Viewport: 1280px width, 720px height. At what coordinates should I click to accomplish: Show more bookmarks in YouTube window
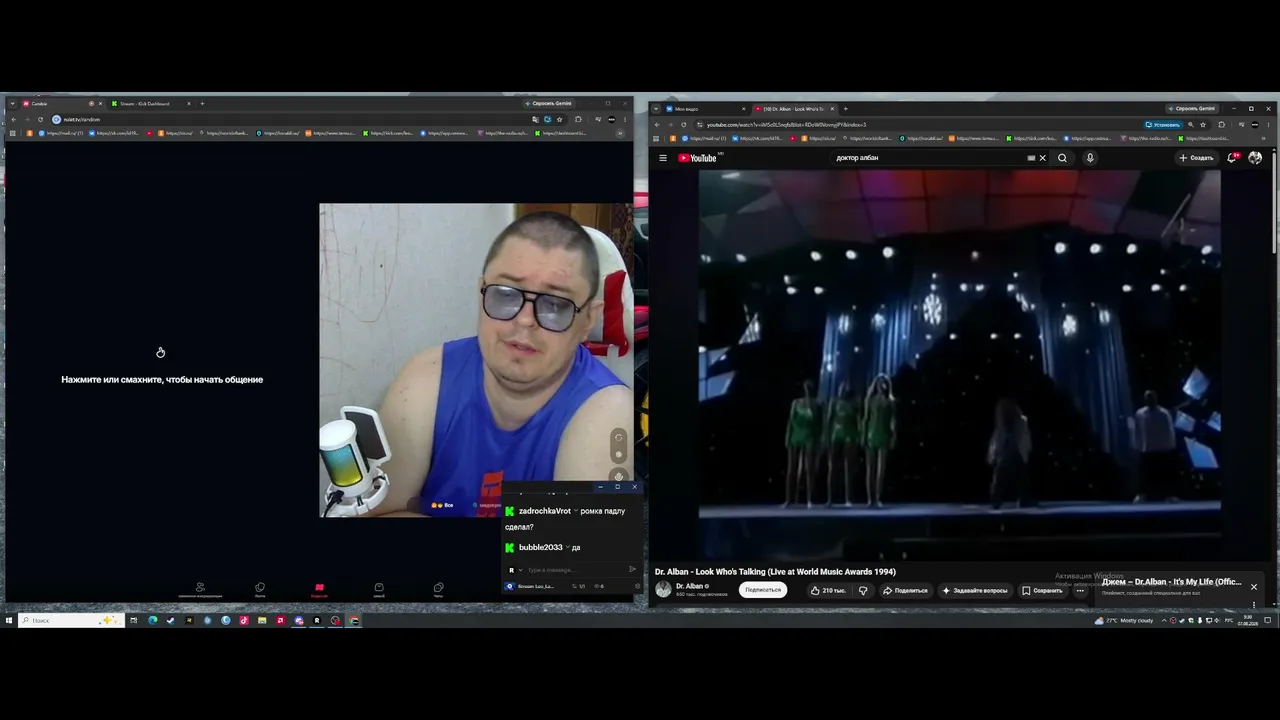1263,138
